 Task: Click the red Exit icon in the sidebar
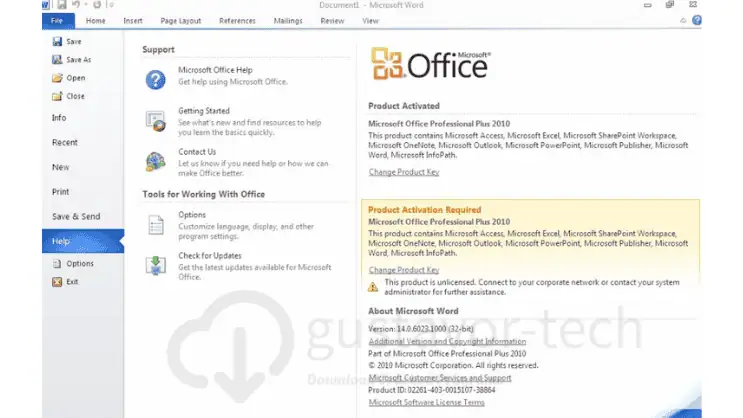(x=57, y=282)
